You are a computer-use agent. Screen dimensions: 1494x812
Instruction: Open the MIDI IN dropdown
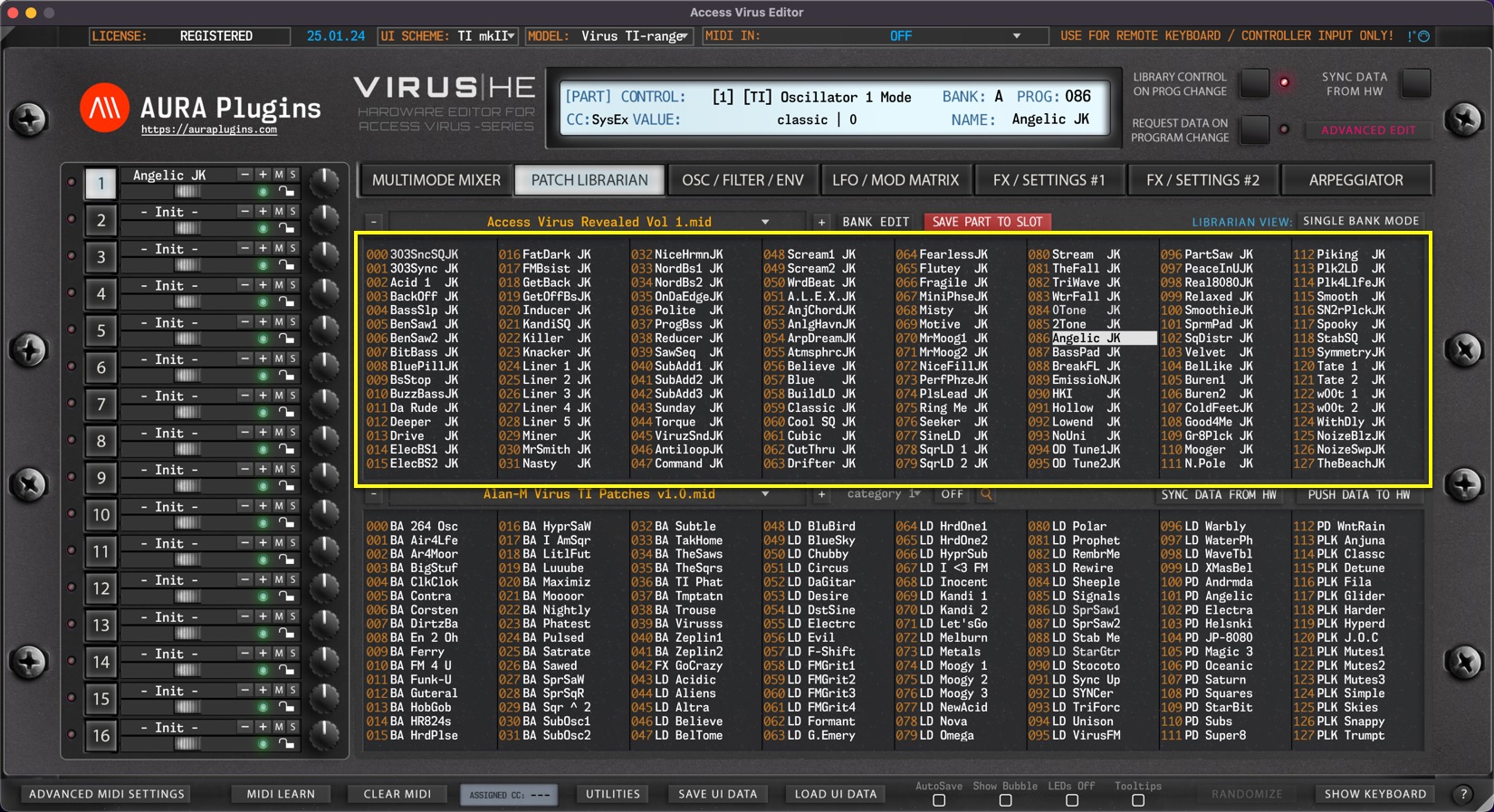tap(1016, 36)
